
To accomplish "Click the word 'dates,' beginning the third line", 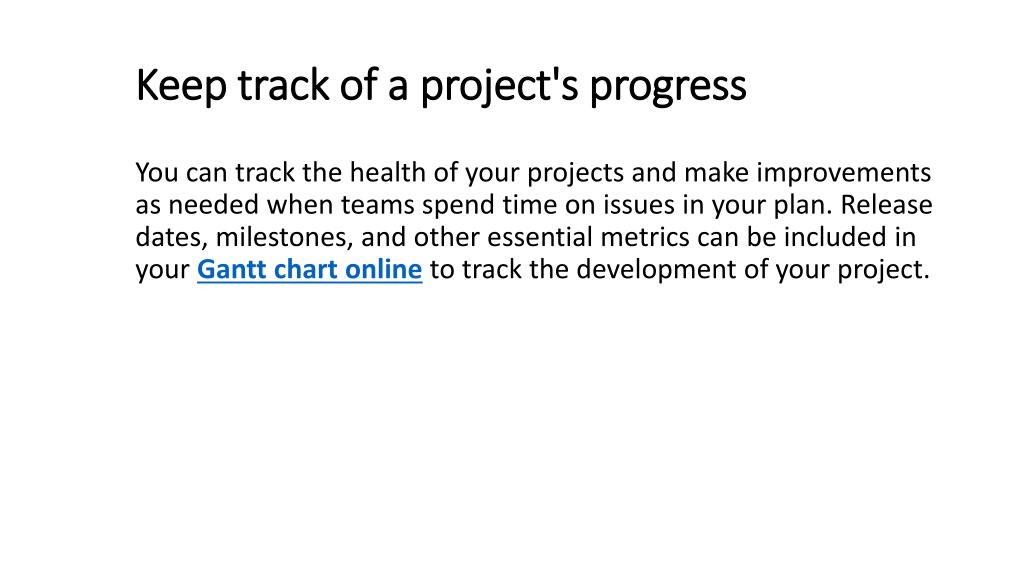I will tap(172, 237).
